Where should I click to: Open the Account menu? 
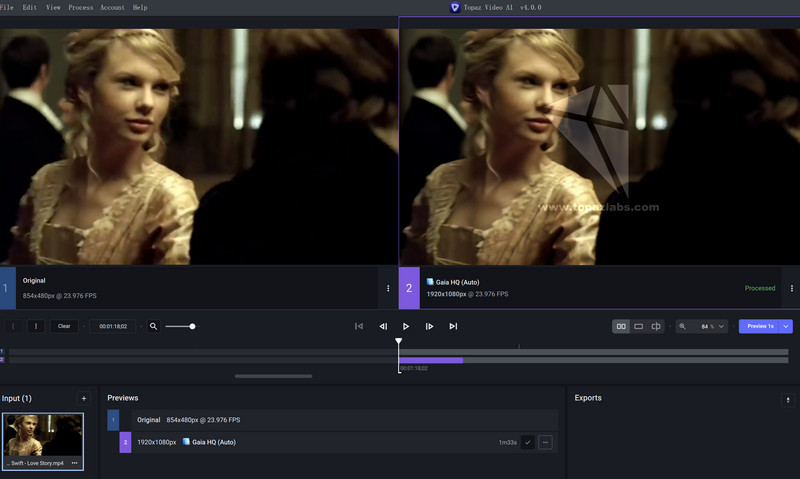pos(112,8)
